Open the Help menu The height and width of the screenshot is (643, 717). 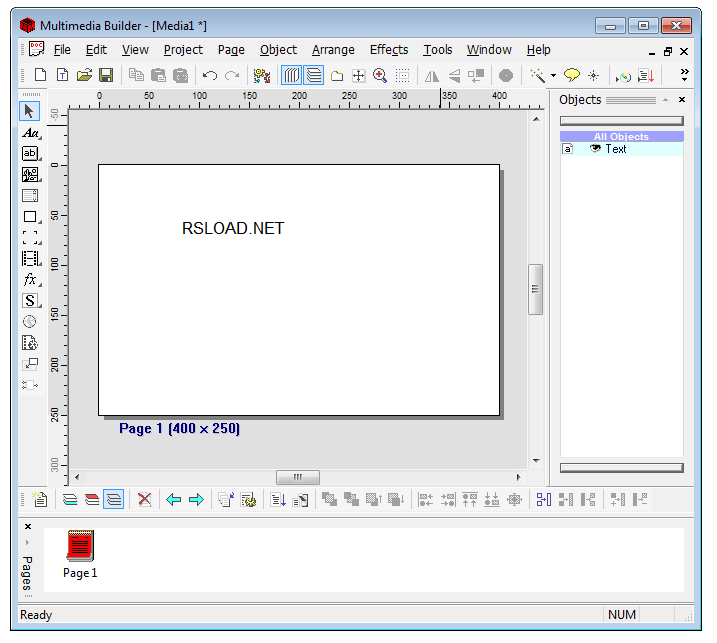pos(538,49)
